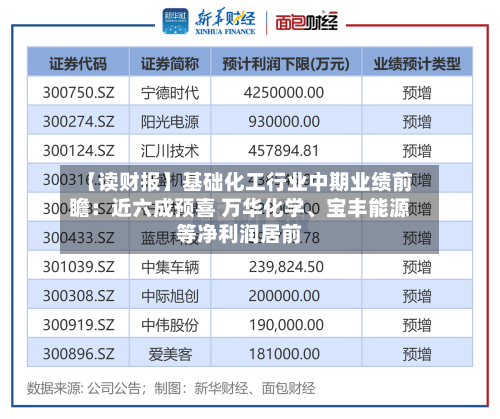
Task: Open the 【读财报】基础化工行业 headline overlay
Action: click(249, 209)
